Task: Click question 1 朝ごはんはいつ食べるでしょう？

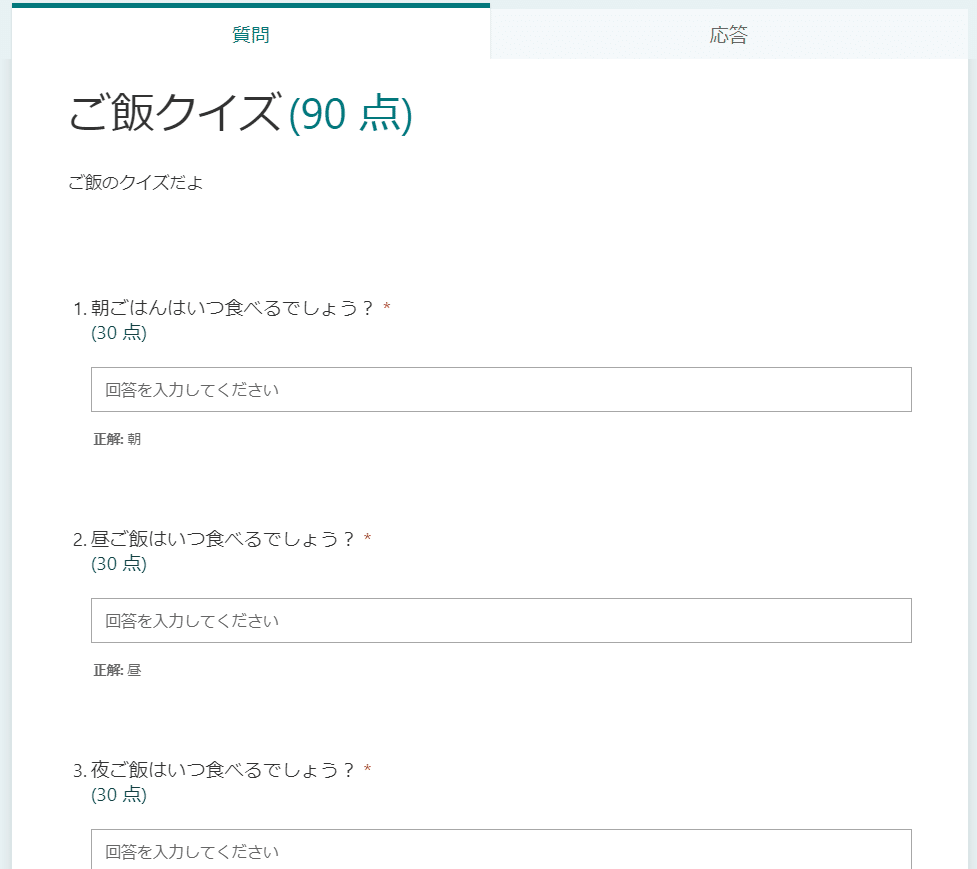Action: click(x=232, y=308)
